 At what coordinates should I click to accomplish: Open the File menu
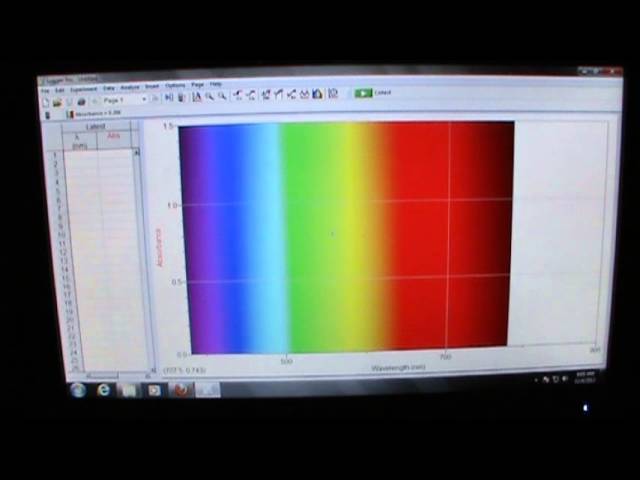[x=45, y=91]
